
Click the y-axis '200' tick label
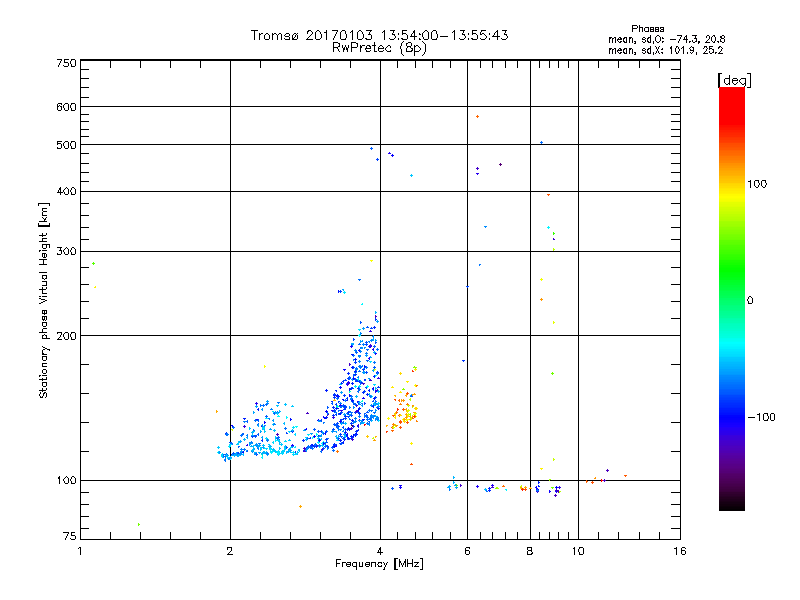67,336
